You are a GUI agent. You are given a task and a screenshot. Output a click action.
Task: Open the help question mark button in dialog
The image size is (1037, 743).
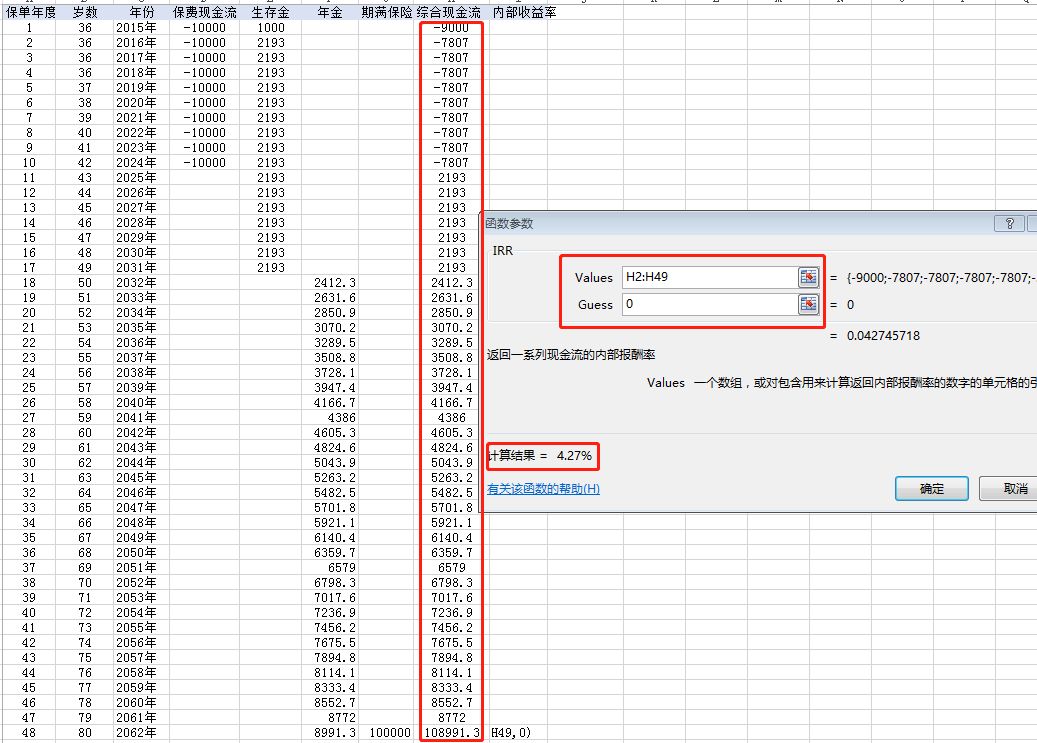tap(1009, 224)
